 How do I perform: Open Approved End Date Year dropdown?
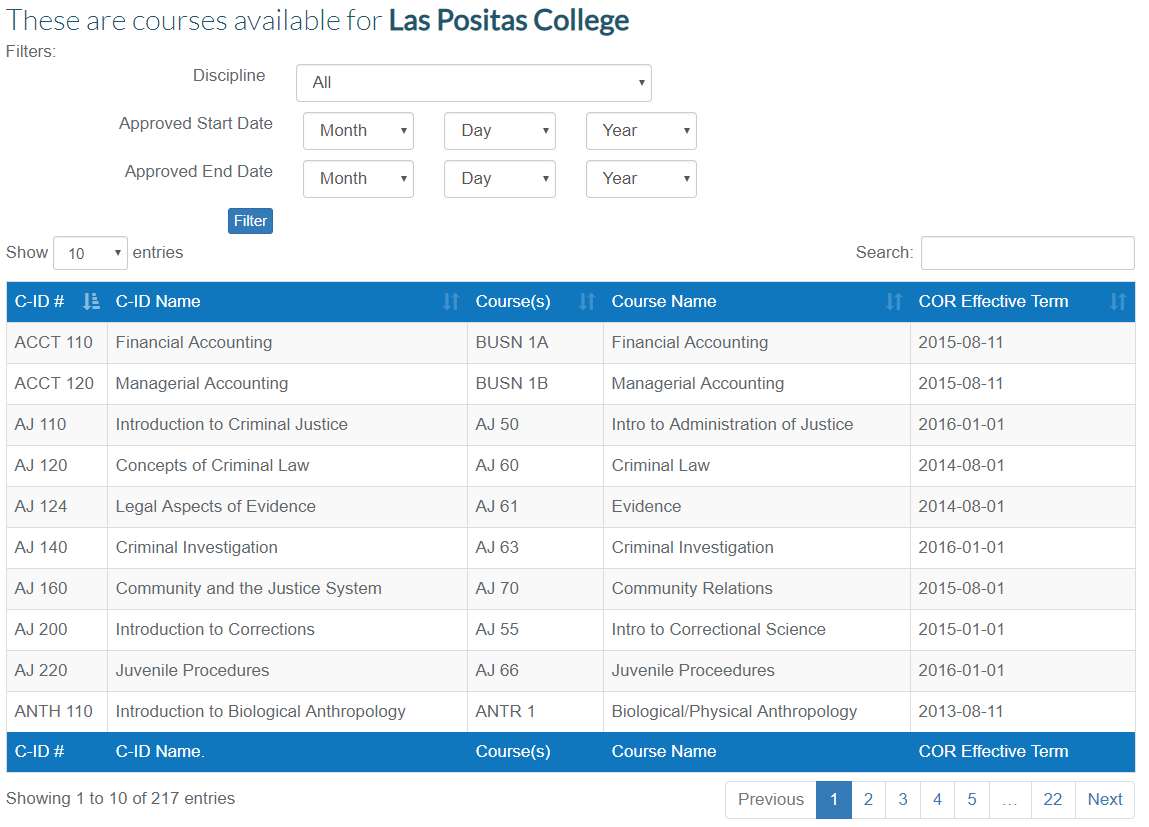coord(641,179)
